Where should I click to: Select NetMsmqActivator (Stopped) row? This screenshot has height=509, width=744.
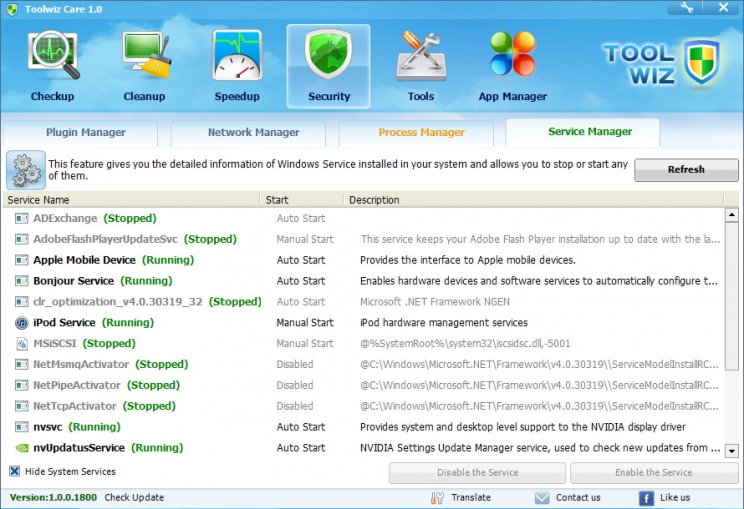pos(364,364)
